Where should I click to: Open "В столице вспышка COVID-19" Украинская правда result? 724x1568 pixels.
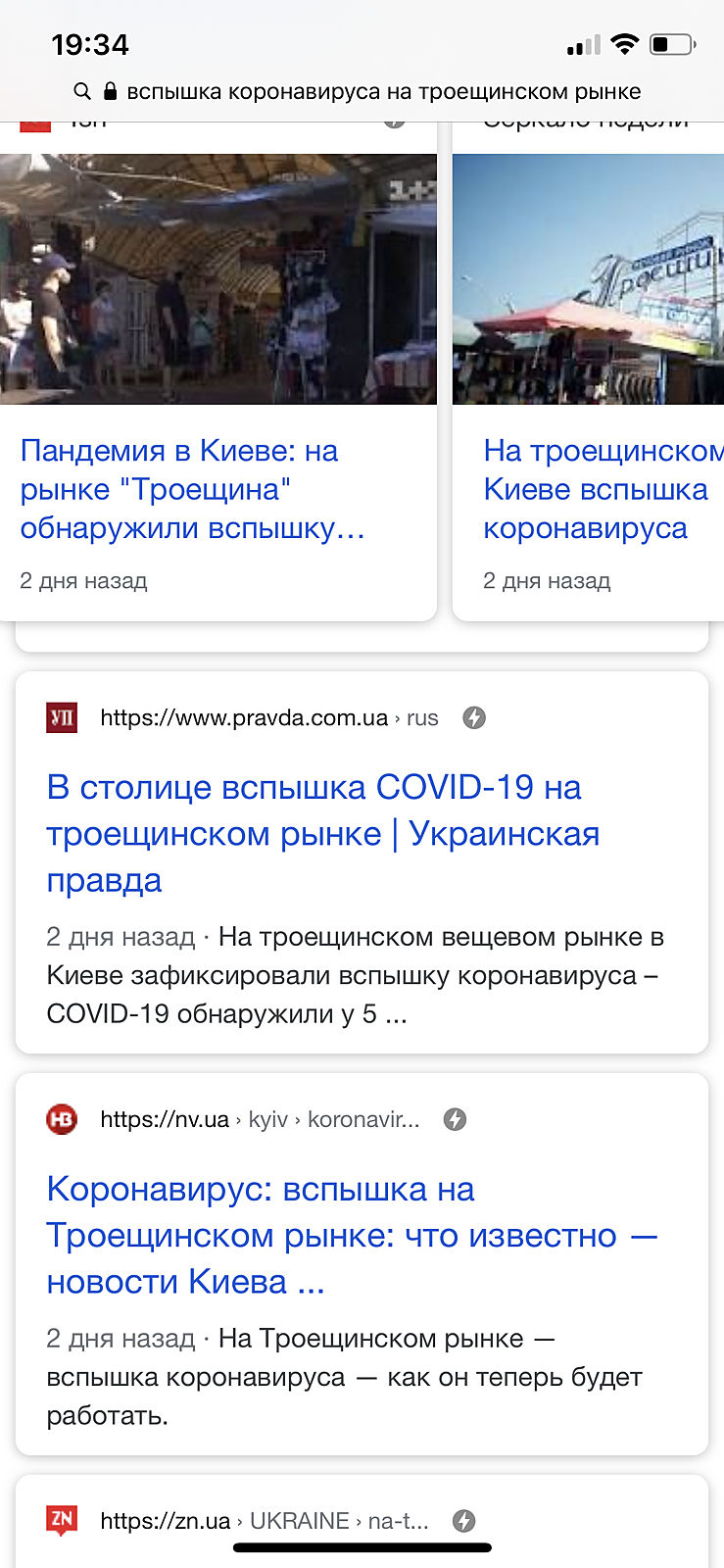323,833
